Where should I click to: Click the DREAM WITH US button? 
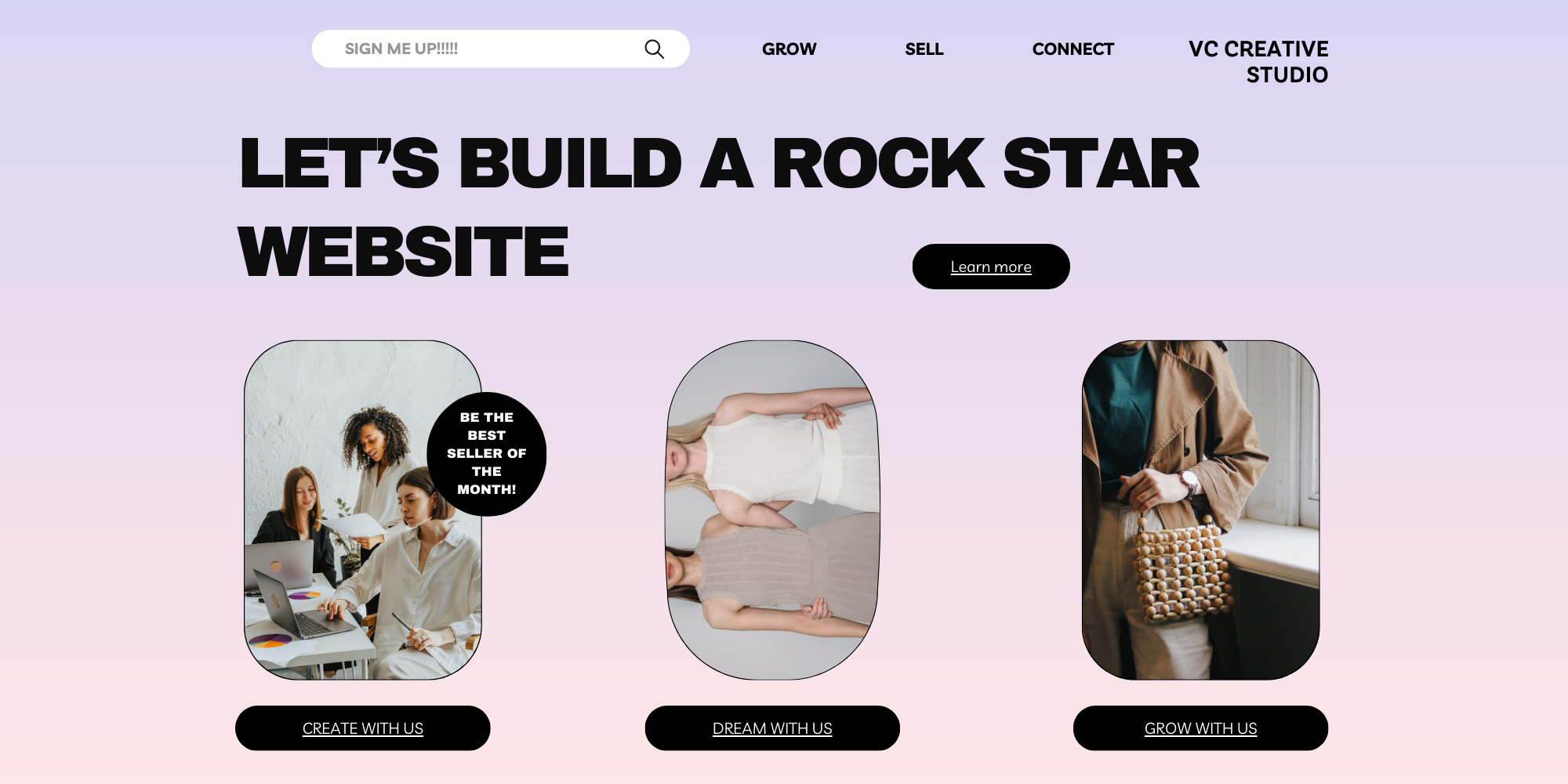pos(772,728)
